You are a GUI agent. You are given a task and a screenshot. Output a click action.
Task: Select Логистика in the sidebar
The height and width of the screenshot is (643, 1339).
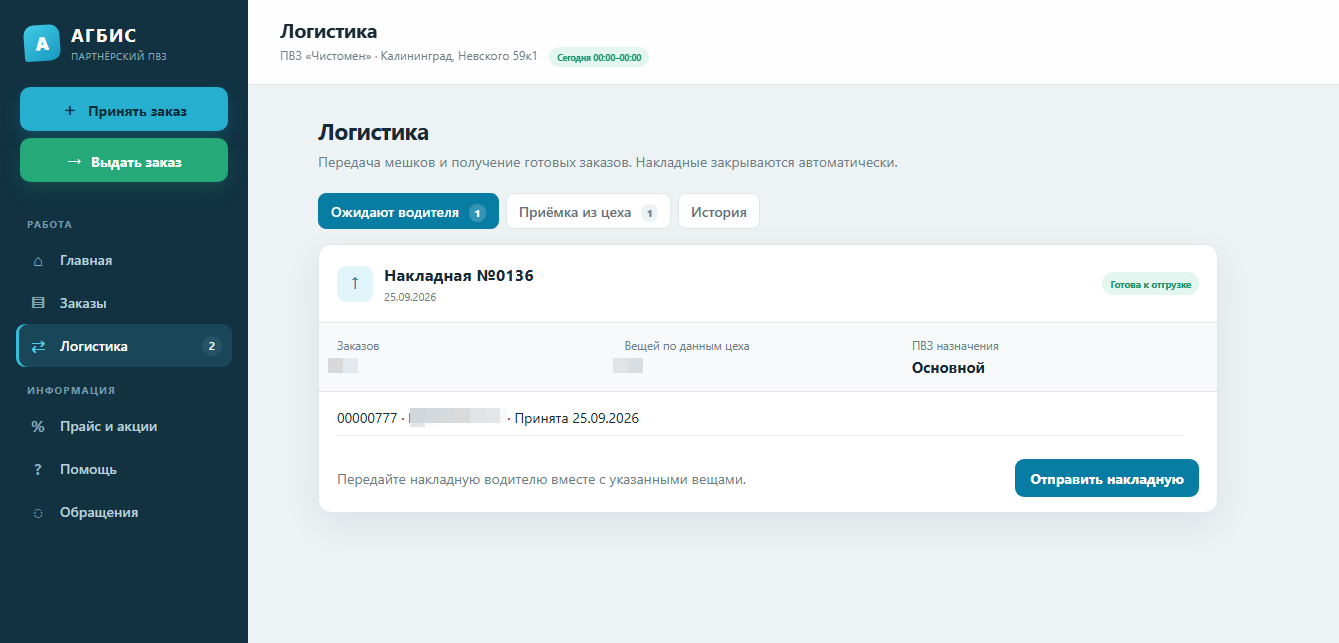[x=124, y=346]
